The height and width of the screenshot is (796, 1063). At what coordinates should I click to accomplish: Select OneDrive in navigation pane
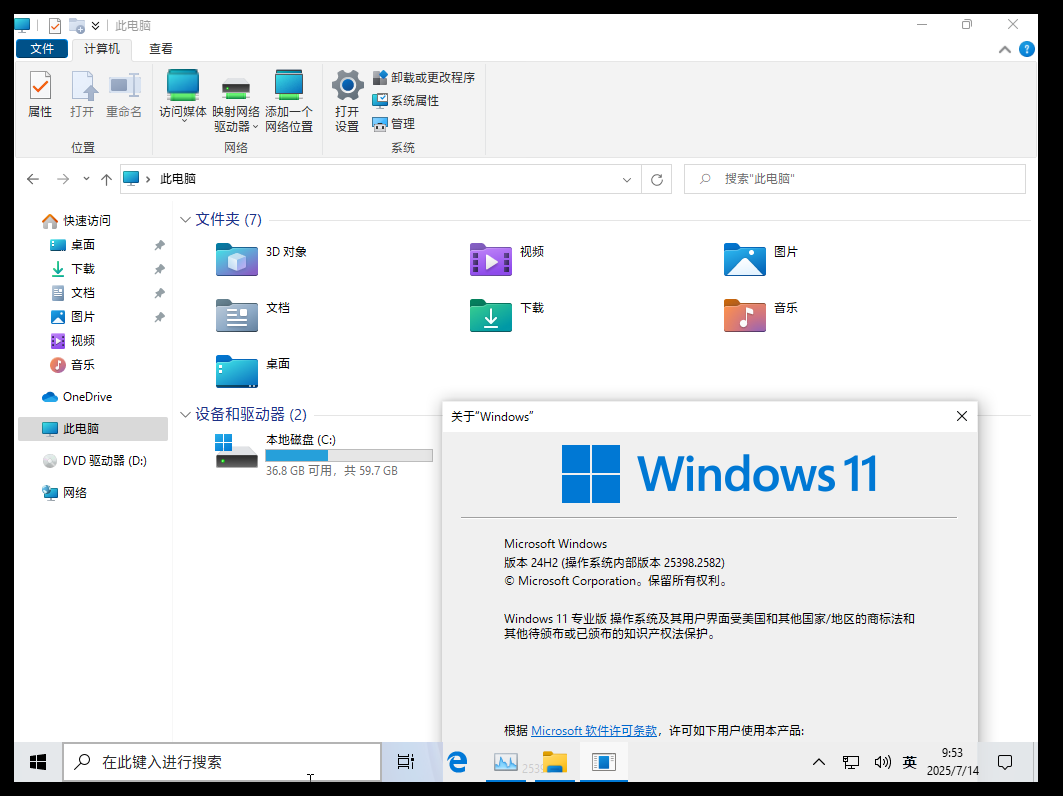click(x=87, y=397)
